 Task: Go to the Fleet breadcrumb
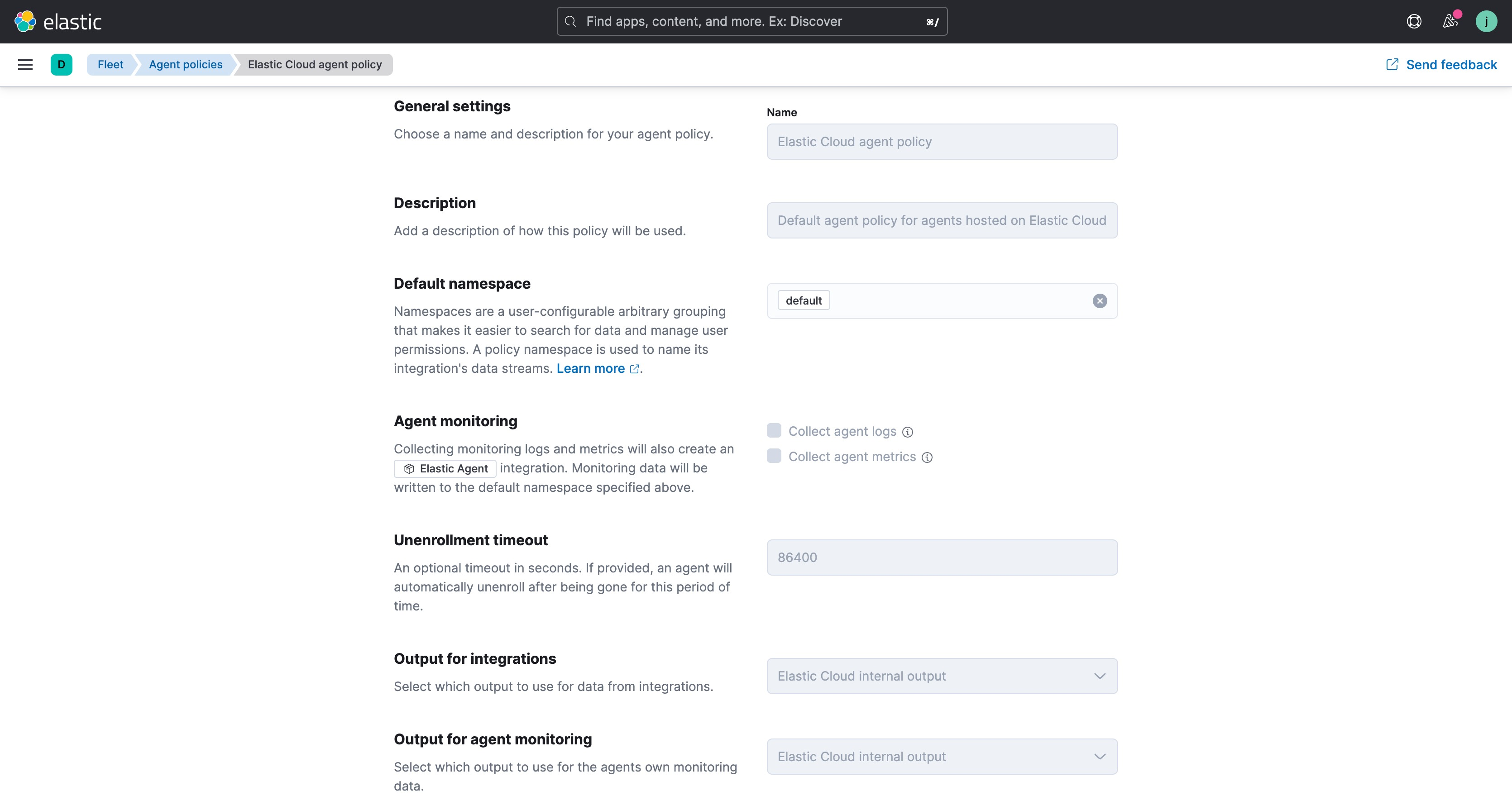(x=110, y=65)
